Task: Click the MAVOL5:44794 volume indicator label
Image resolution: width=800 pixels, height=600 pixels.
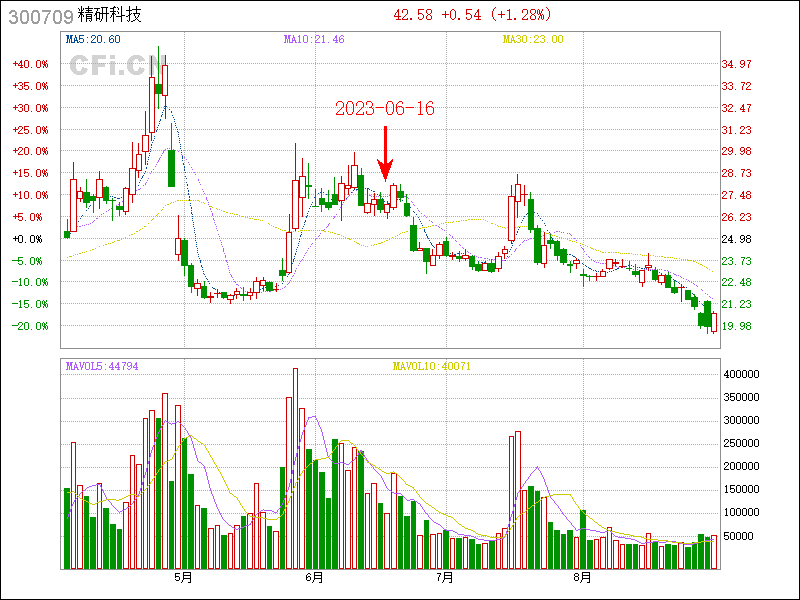Action: [x=101, y=367]
